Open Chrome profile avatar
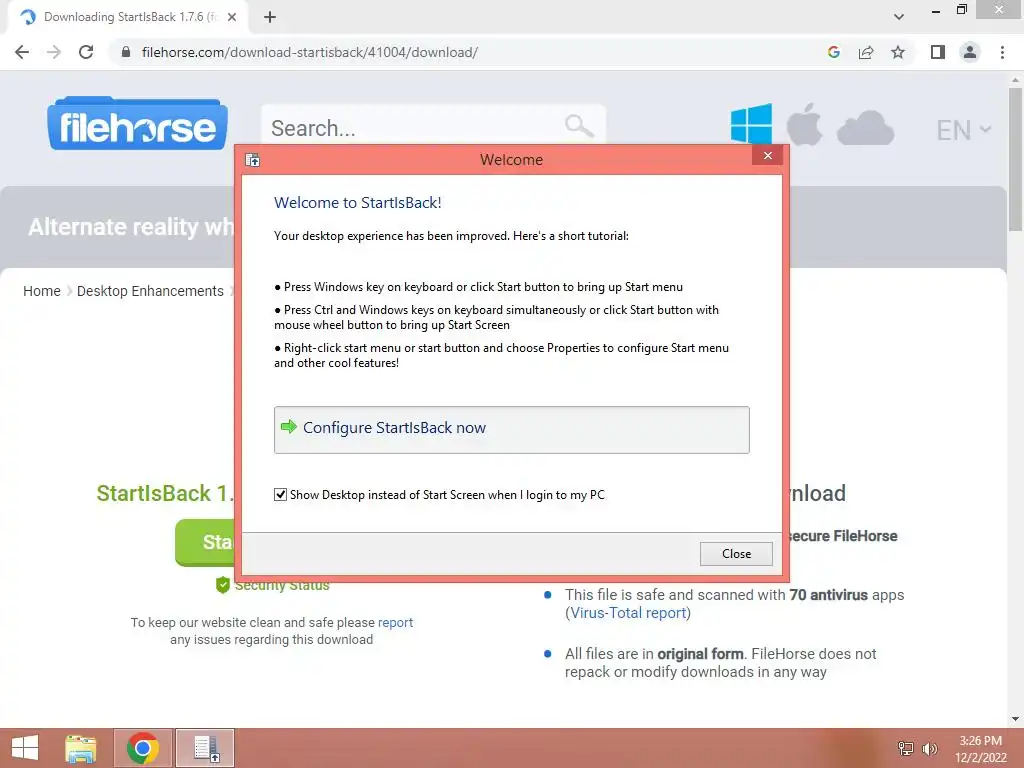The height and width of the screenshot is (768, 1024). (x=970, y=52)
